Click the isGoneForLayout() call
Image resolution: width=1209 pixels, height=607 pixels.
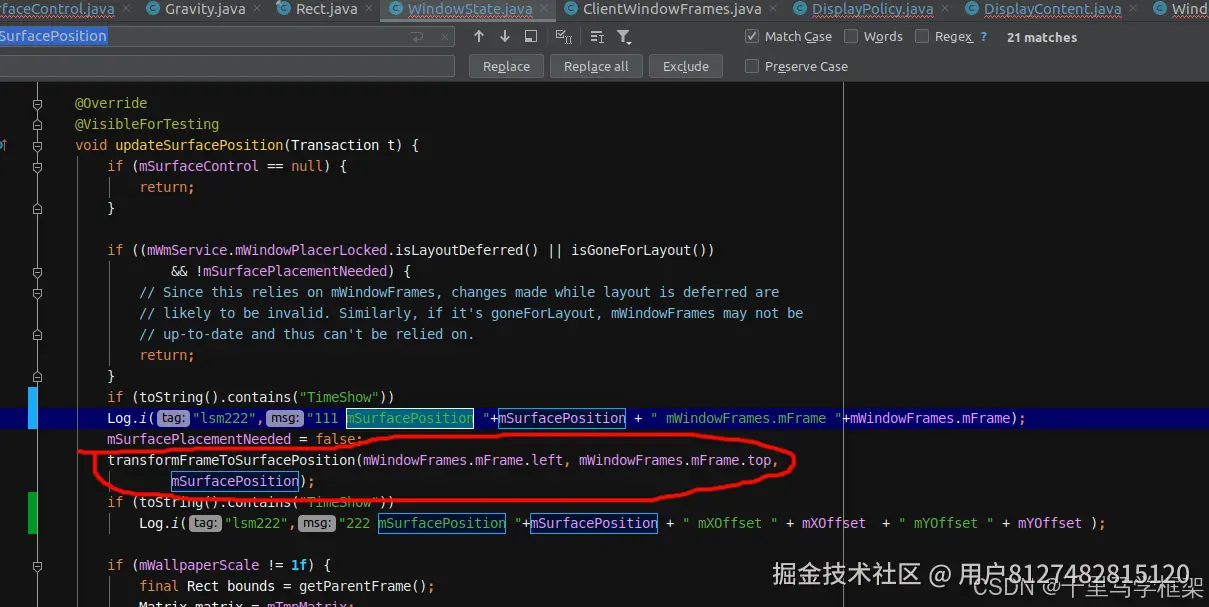(639, 250)
